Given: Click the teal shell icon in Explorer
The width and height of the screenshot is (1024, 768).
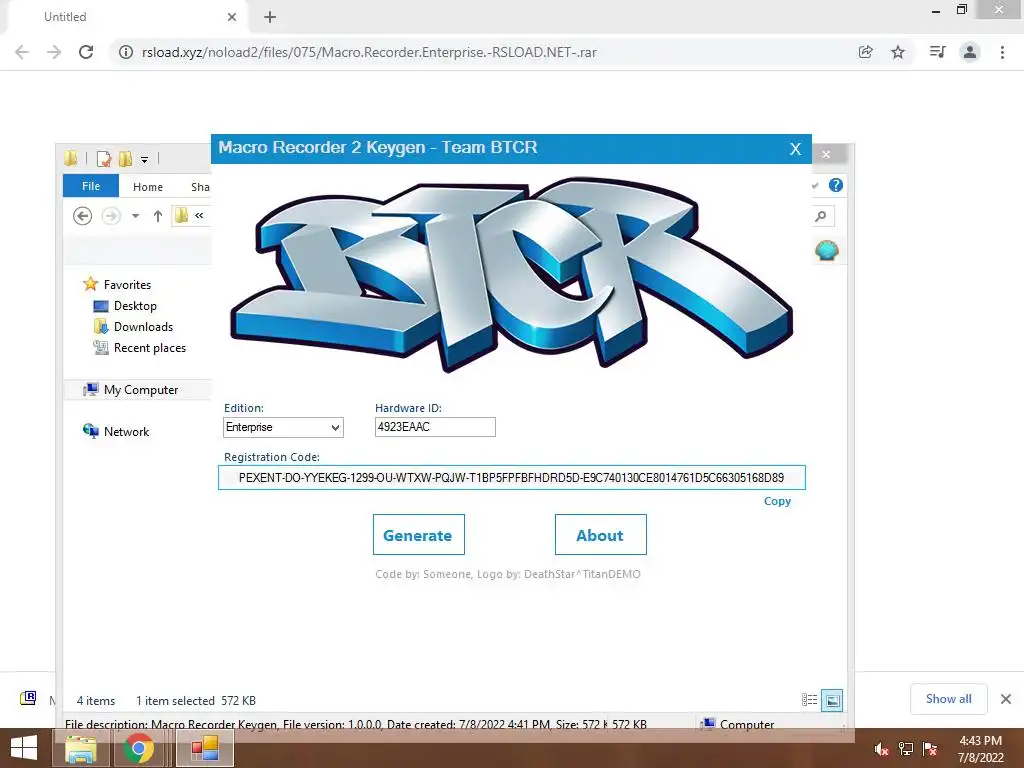Looking at the screenshot, I should coord(827,250).
